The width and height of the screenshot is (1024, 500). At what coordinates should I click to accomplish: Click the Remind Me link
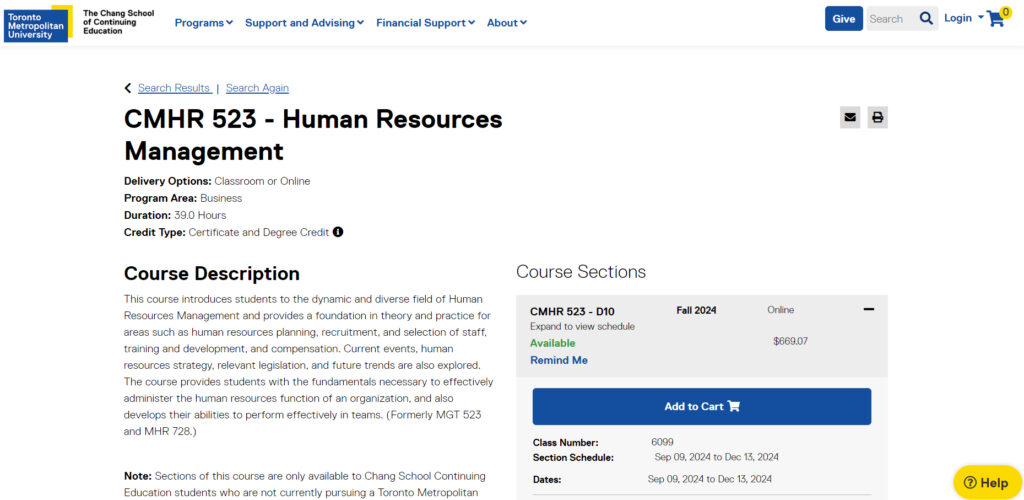pyautogui.click(x=559, y=360)
